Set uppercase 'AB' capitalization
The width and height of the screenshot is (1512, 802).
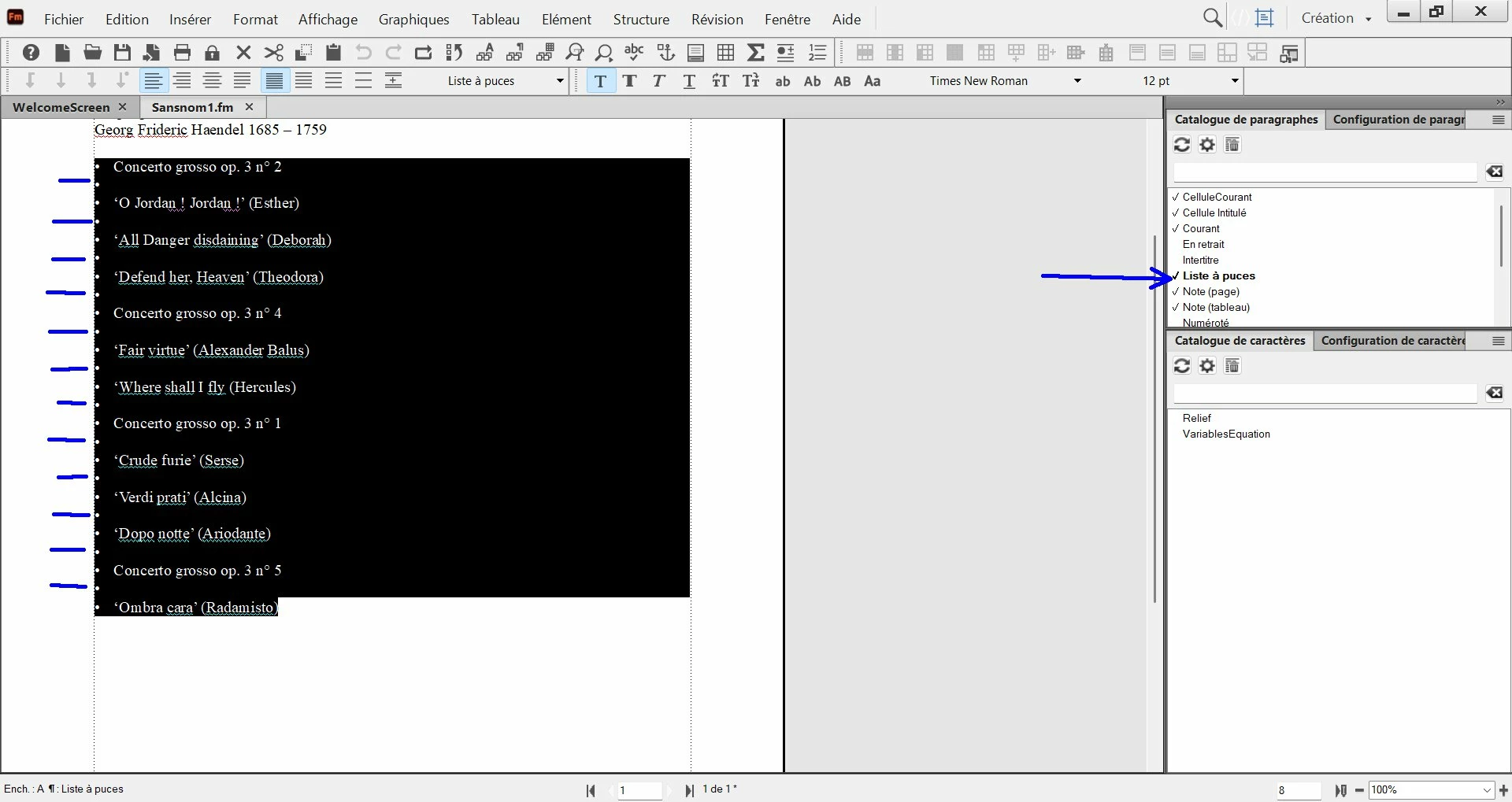pyautogui.click(x=842, y=81)
